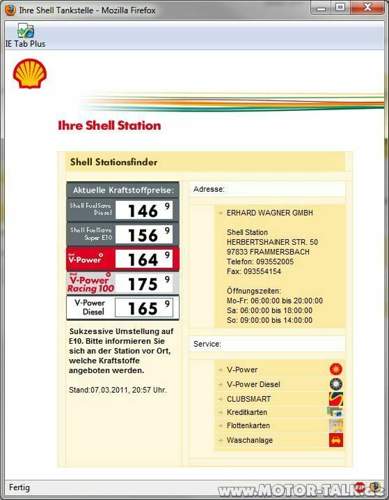The height and width of the screenshot is (500, 389).
Task: Click the Waschanlage car wash icon
Action: point(336,440)
